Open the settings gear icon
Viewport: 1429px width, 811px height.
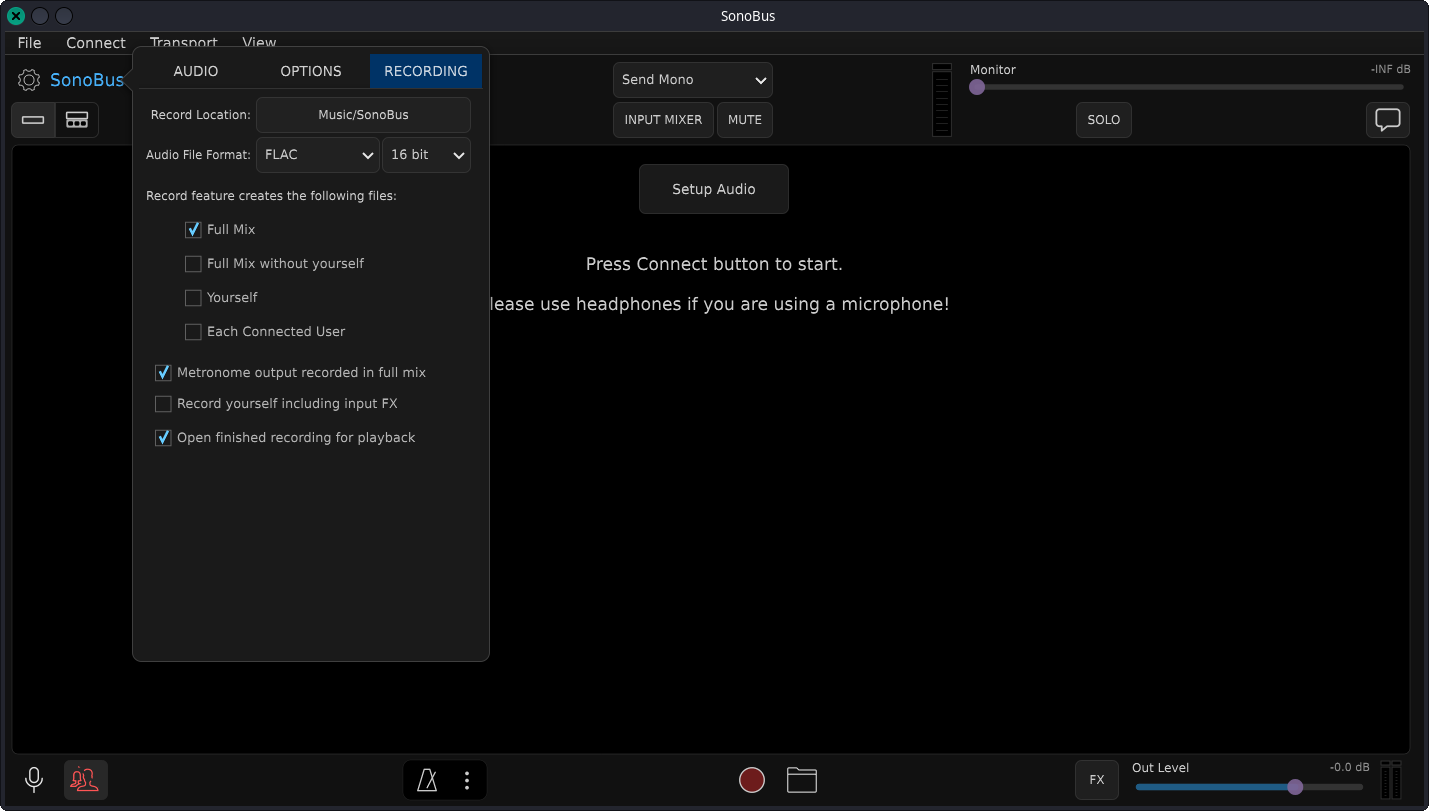click(29, 80)
